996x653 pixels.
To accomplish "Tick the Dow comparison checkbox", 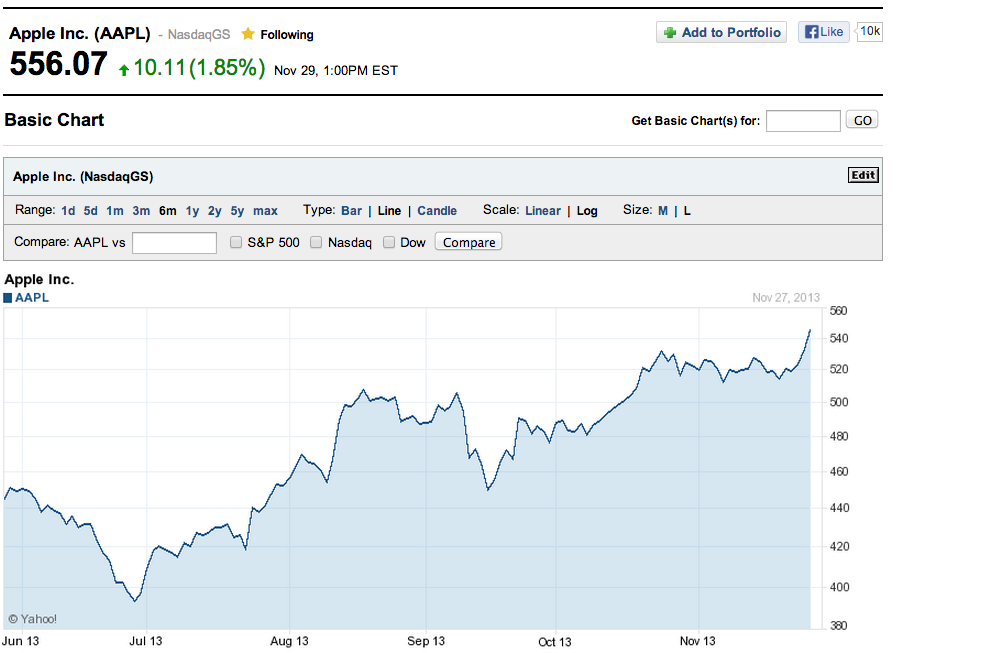I will (389, 242).
